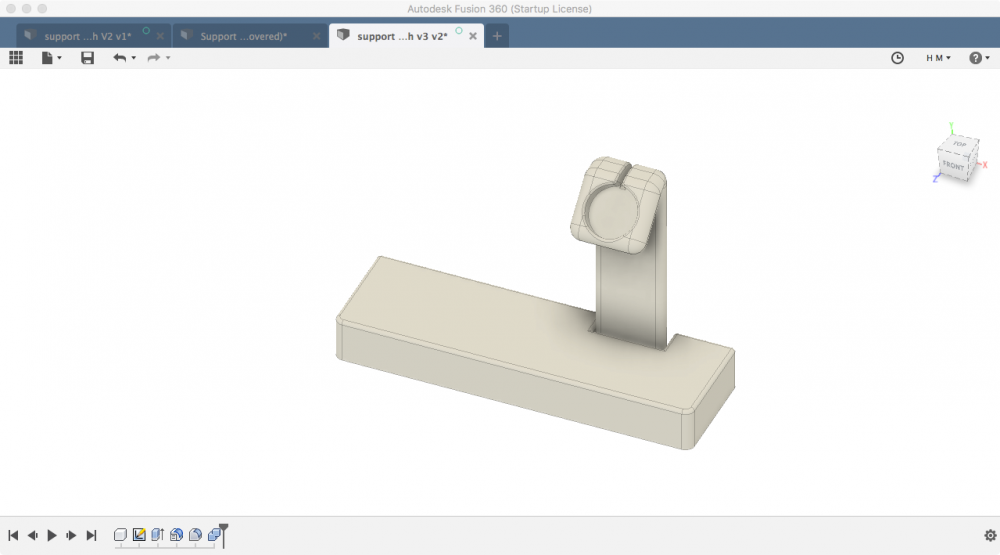Viewport: 1000px width, 555px height.
Task: Select the fillet feature in timeline
Action: click(x=196, y=535)
